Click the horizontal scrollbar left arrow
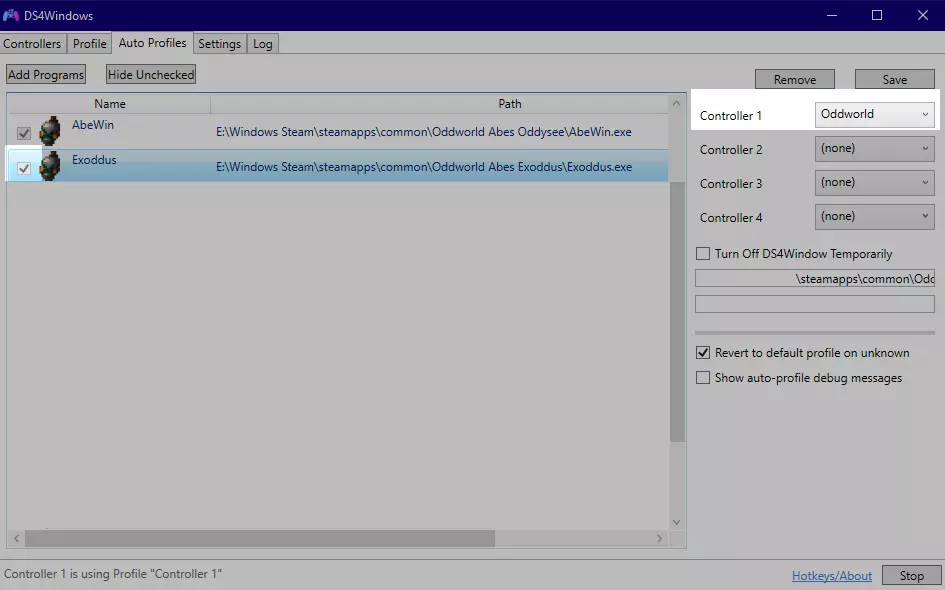This screenshot has height=590, width=945. pos(16,538)
